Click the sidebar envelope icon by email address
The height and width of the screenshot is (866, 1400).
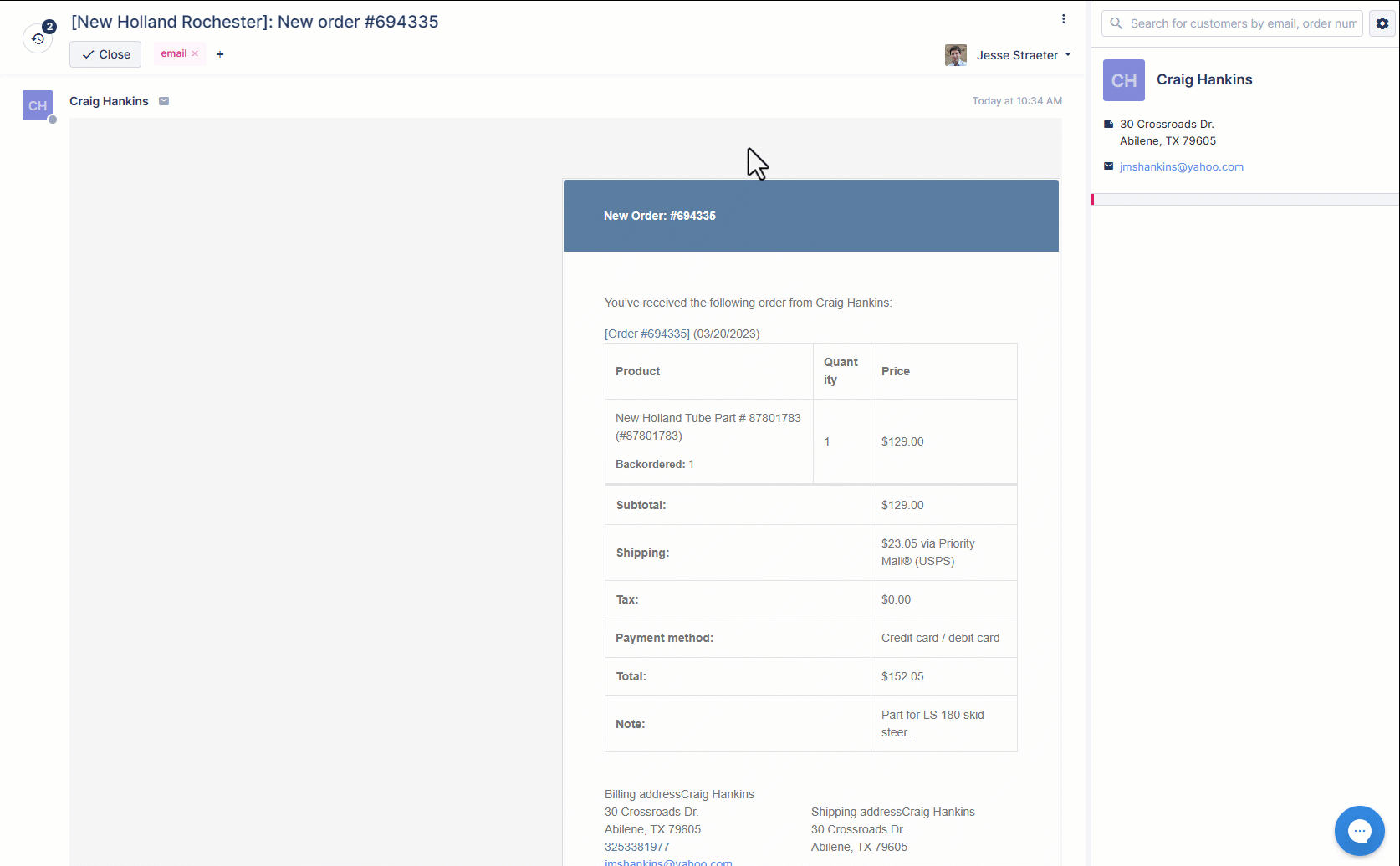[x=1108, y=166]
